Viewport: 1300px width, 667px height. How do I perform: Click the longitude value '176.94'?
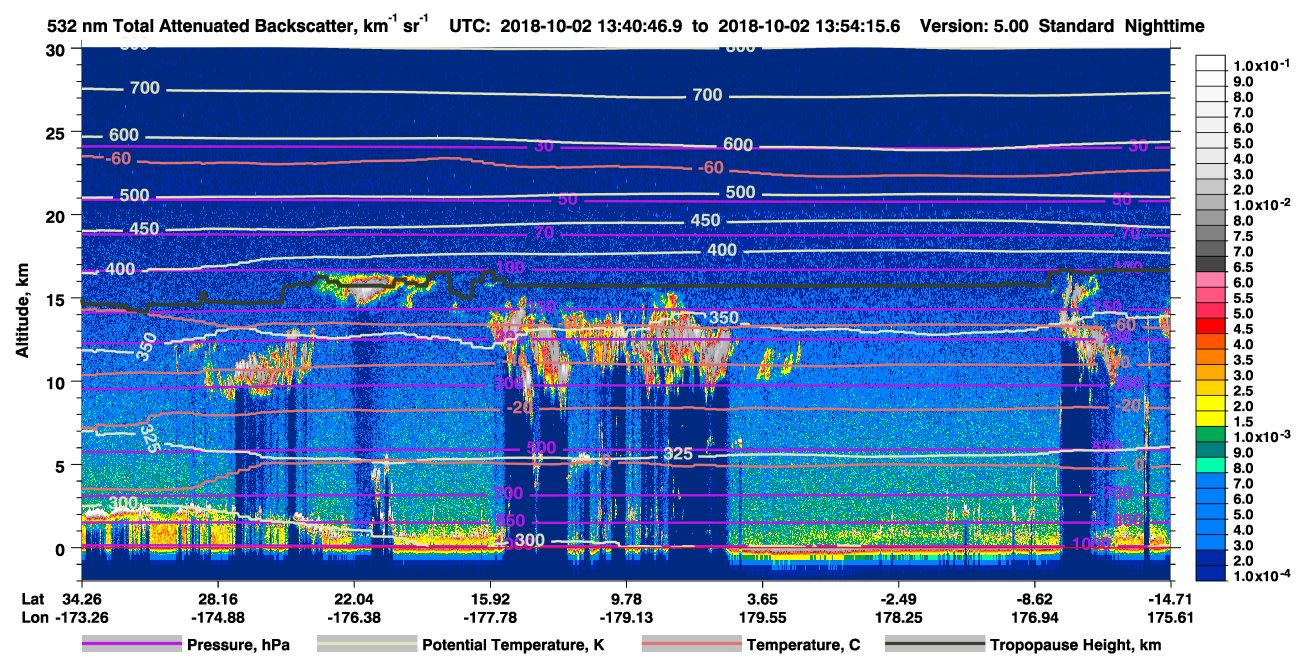[x=1034, y=618]
